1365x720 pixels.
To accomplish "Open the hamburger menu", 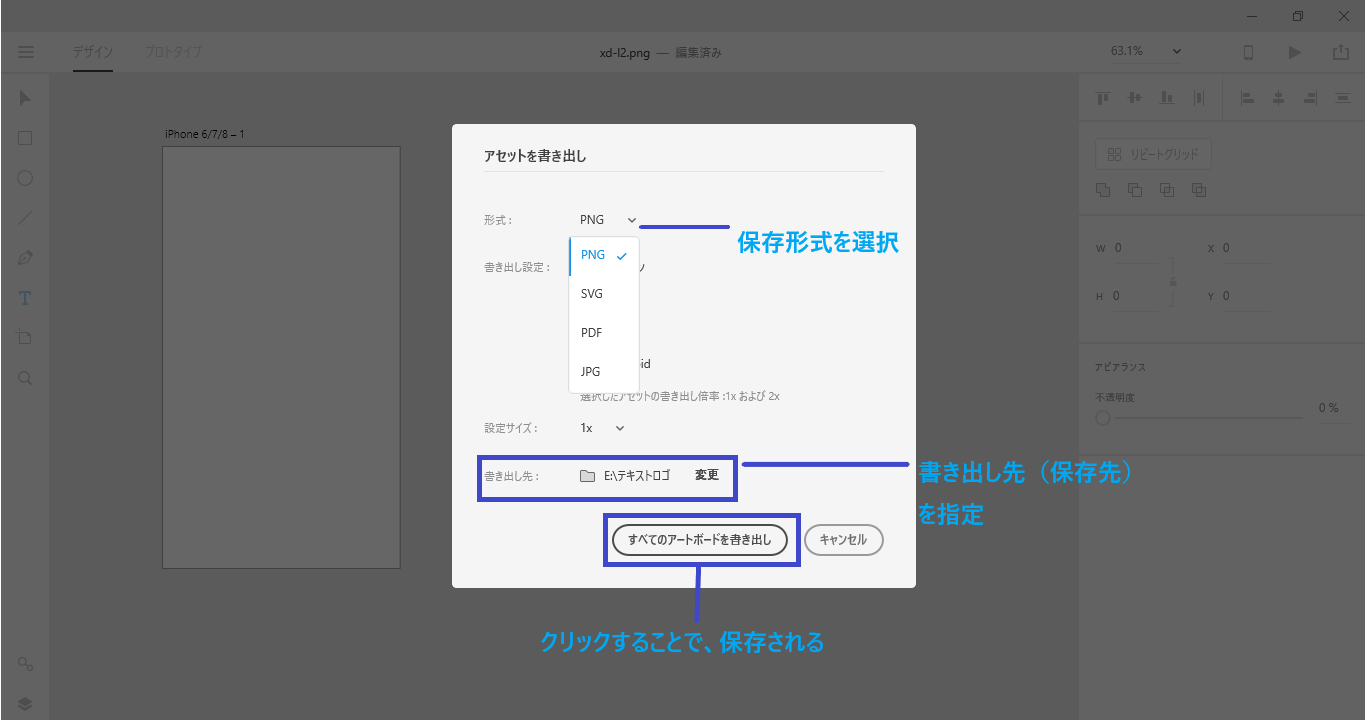I will (x=26, y=52).
